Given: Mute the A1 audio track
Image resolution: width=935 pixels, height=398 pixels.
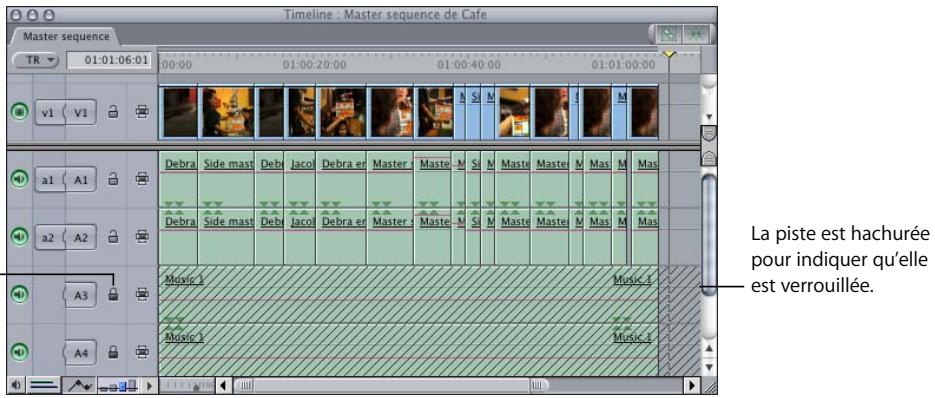Looking at the screenshot, I should (20, 178).
